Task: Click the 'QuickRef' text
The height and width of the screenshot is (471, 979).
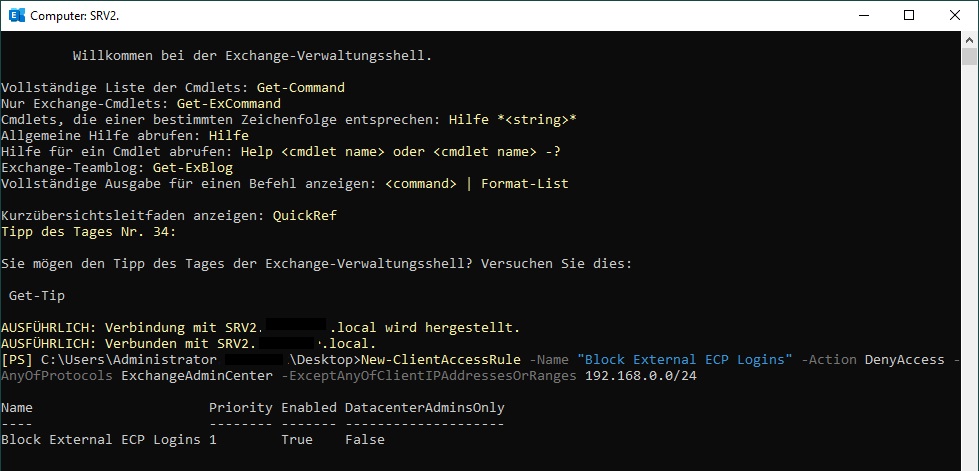Action: click(304, 216)
